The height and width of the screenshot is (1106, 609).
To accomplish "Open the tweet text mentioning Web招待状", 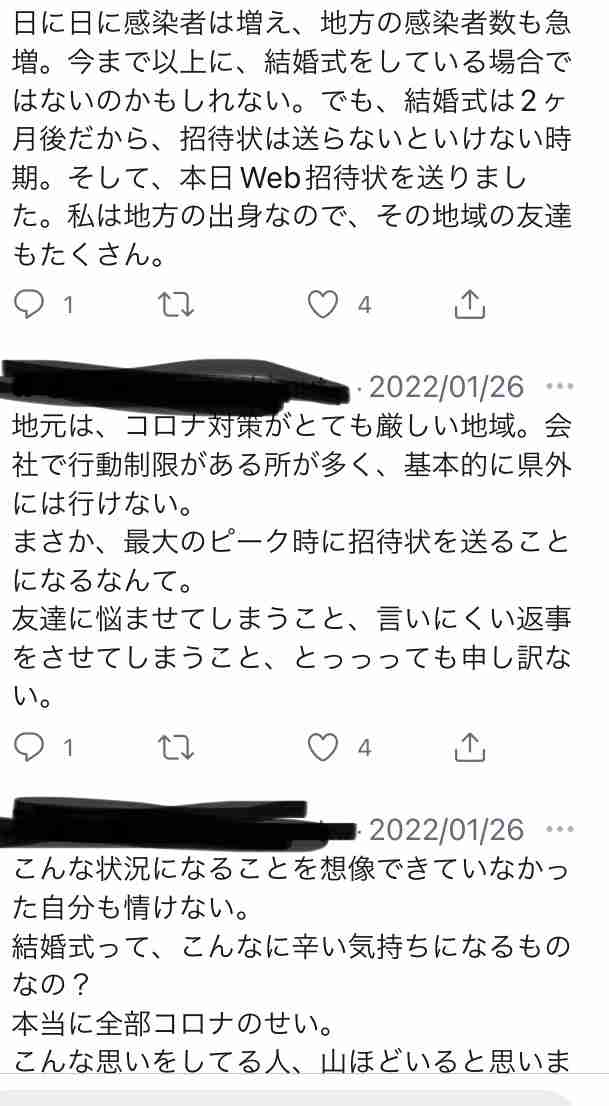I will click(x=292, y=133).
